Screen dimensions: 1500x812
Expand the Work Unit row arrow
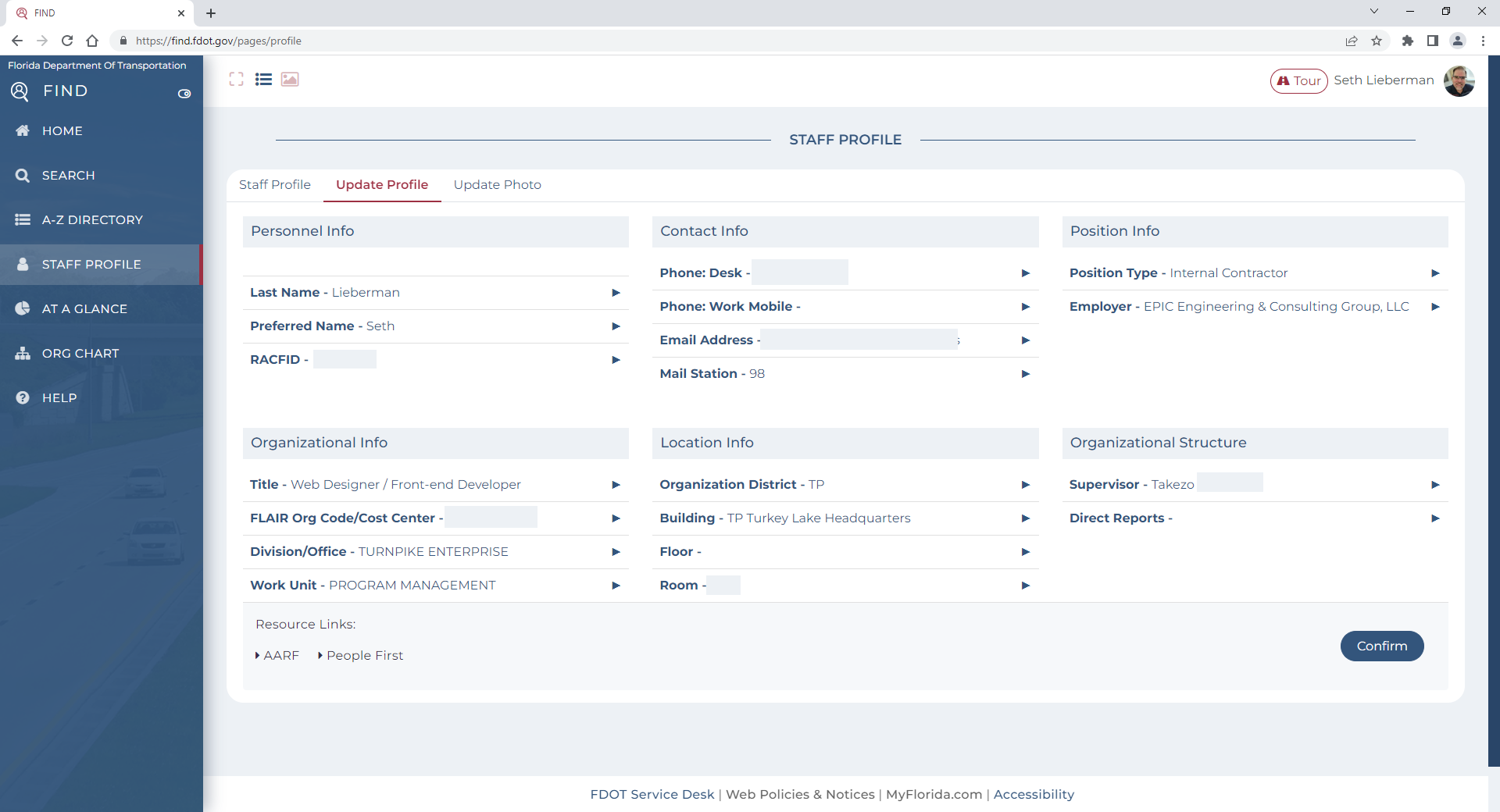616,586
